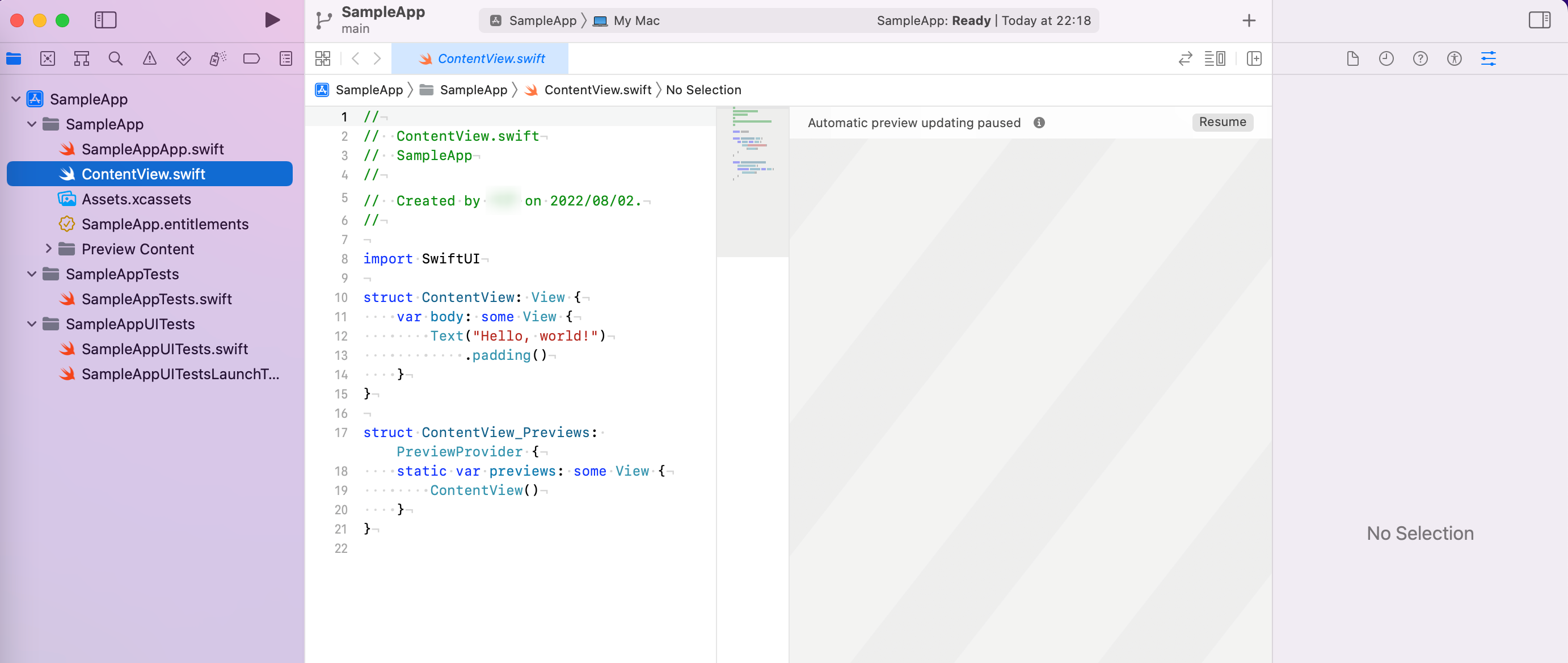The width and height of the screenshot is (1568, 663).
Task: Select the ContentView.swift editor tab
Action: [480, 58]
